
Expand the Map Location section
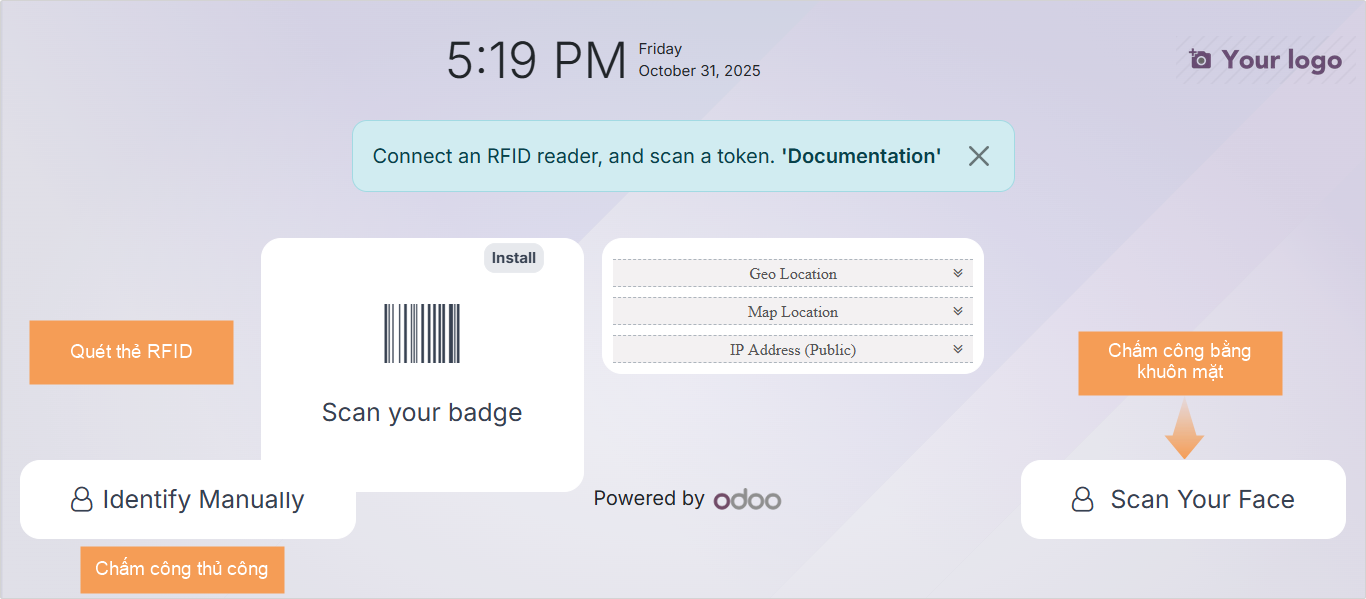tap(957, 311)
